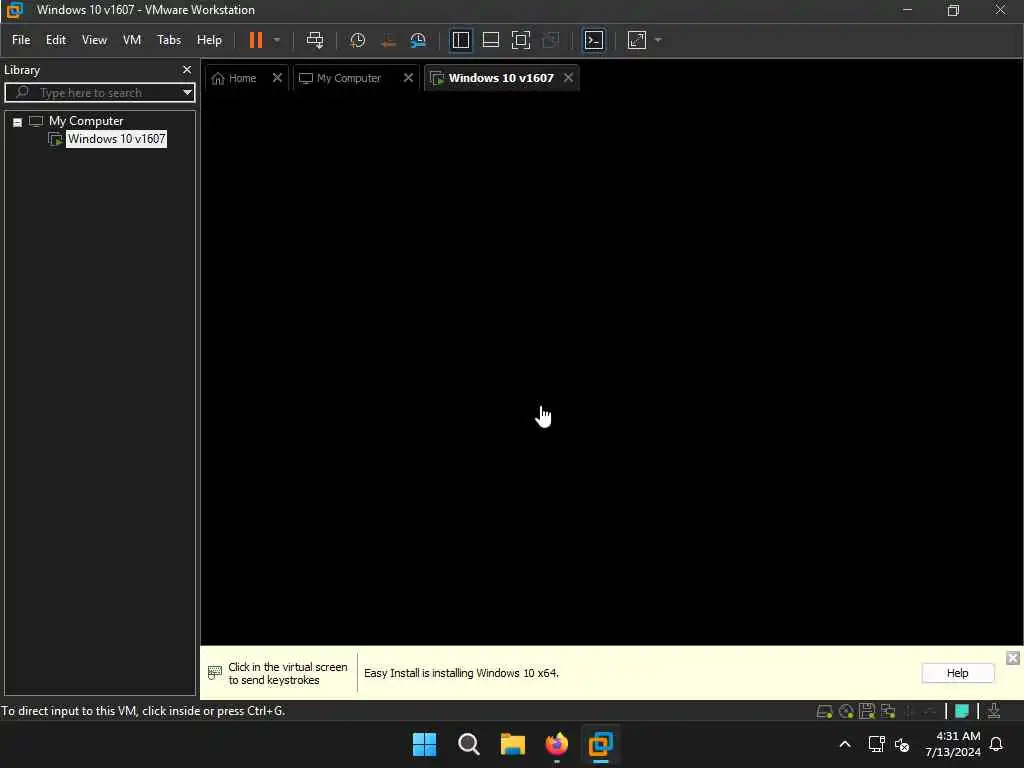
Task: Open the File menu
Action: click(x=21, y=40)
